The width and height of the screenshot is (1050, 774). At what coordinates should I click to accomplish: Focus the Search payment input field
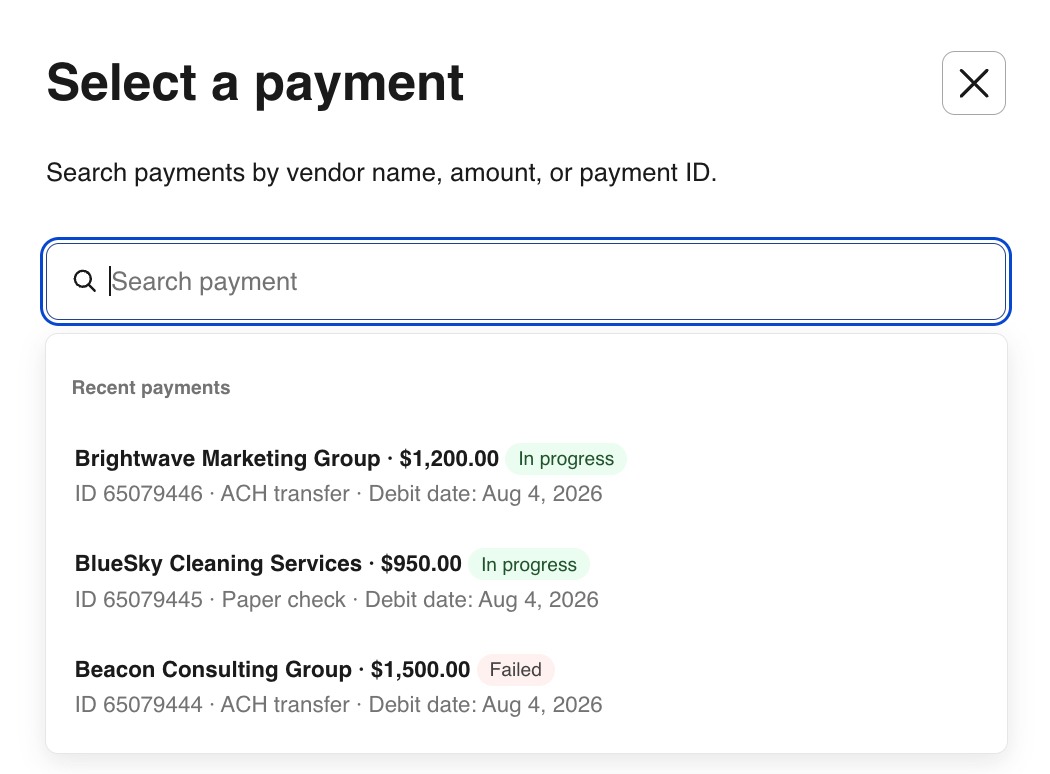(x=526, y=281)
